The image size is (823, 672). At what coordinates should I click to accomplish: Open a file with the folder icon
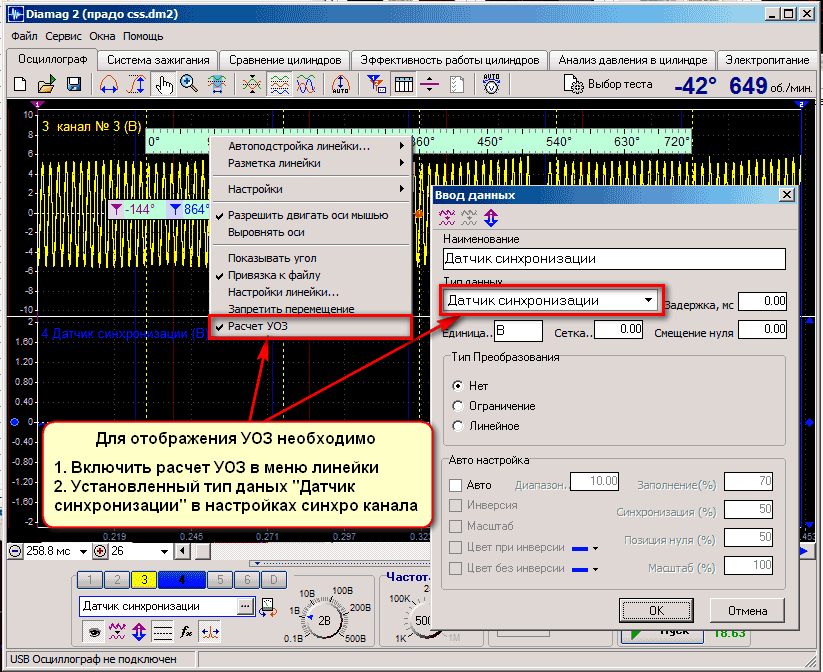pos(47,84)
